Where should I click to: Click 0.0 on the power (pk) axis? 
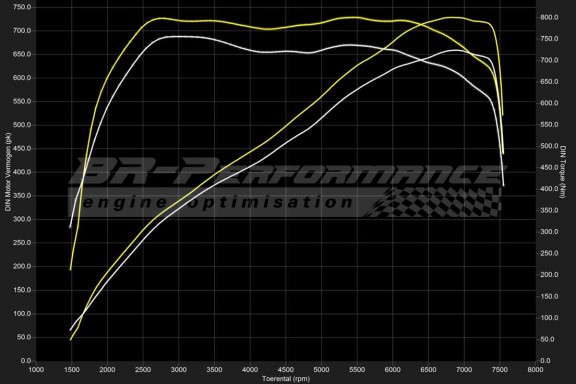pyautogui.click(x=26, y=360)
